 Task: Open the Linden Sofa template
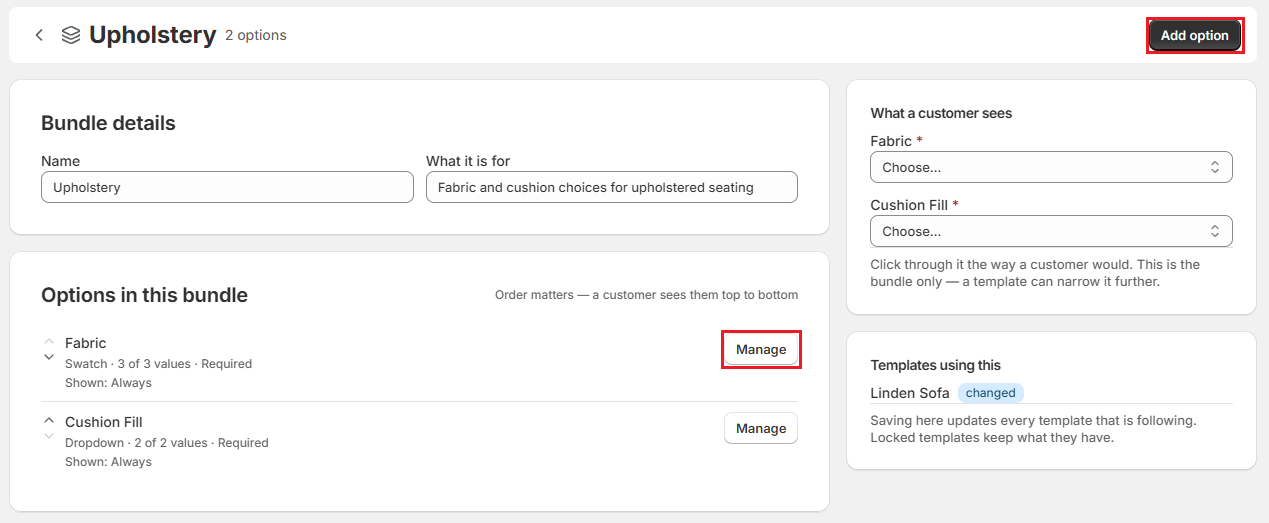[x=910, y=393]
